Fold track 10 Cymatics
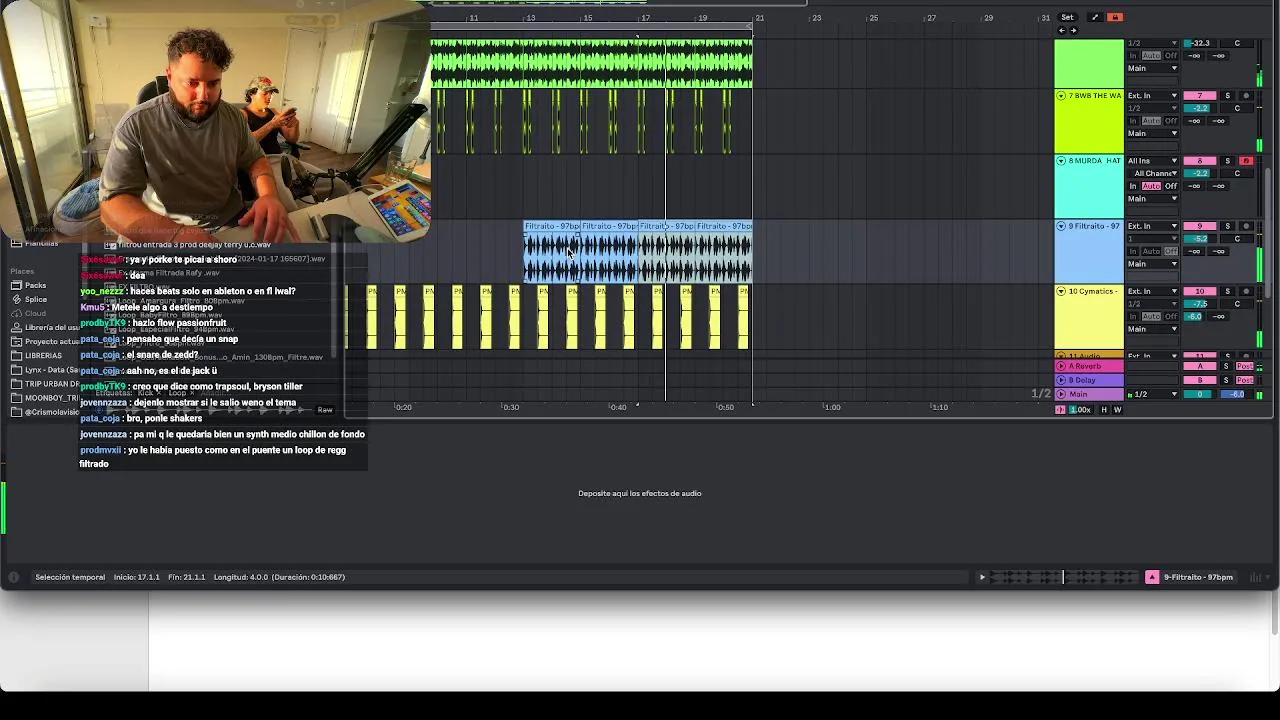This screenshot has width=1280, height=720. point(1061,291)
